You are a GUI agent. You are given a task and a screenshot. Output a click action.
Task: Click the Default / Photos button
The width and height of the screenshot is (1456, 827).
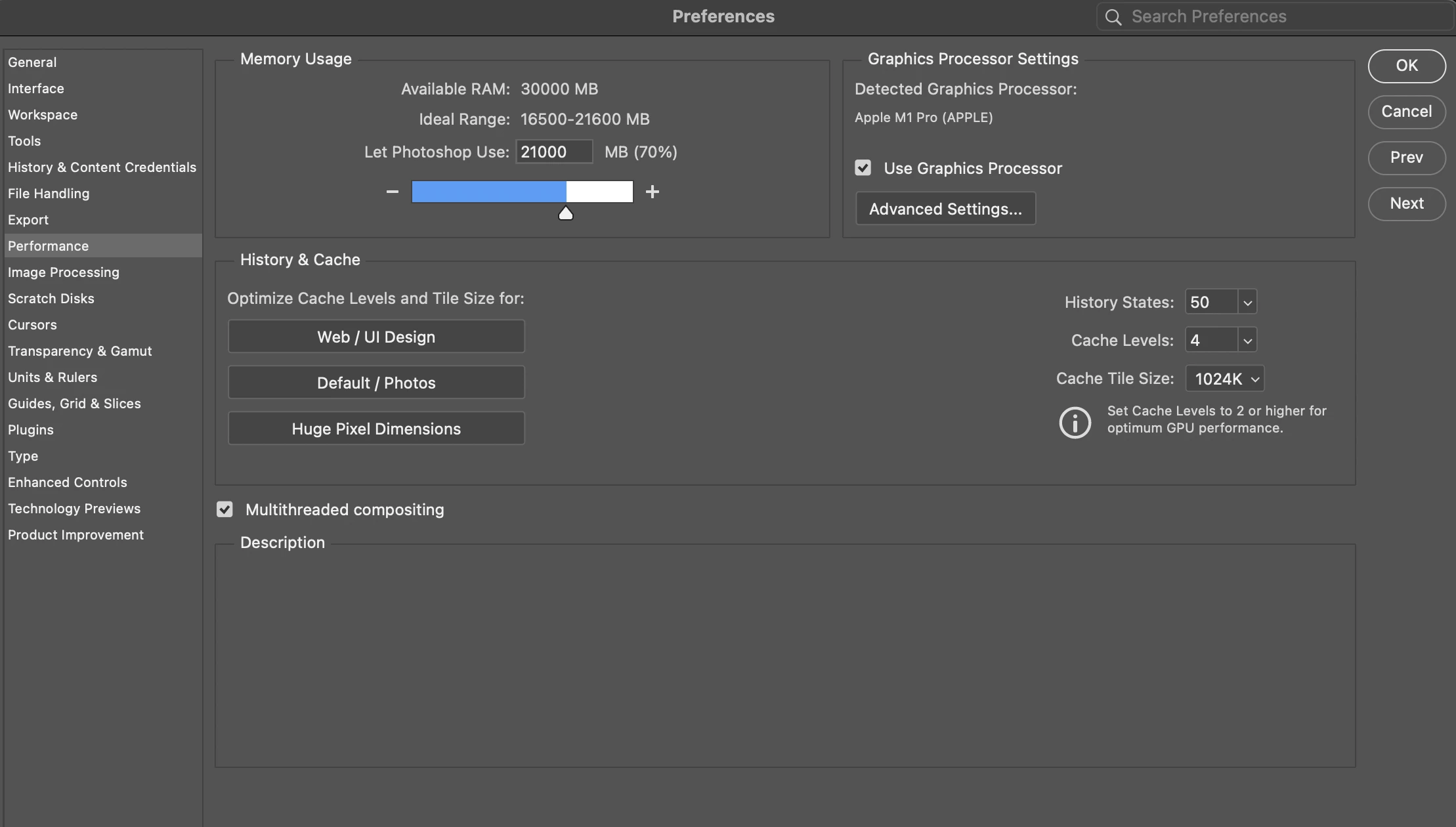point(376,383)
